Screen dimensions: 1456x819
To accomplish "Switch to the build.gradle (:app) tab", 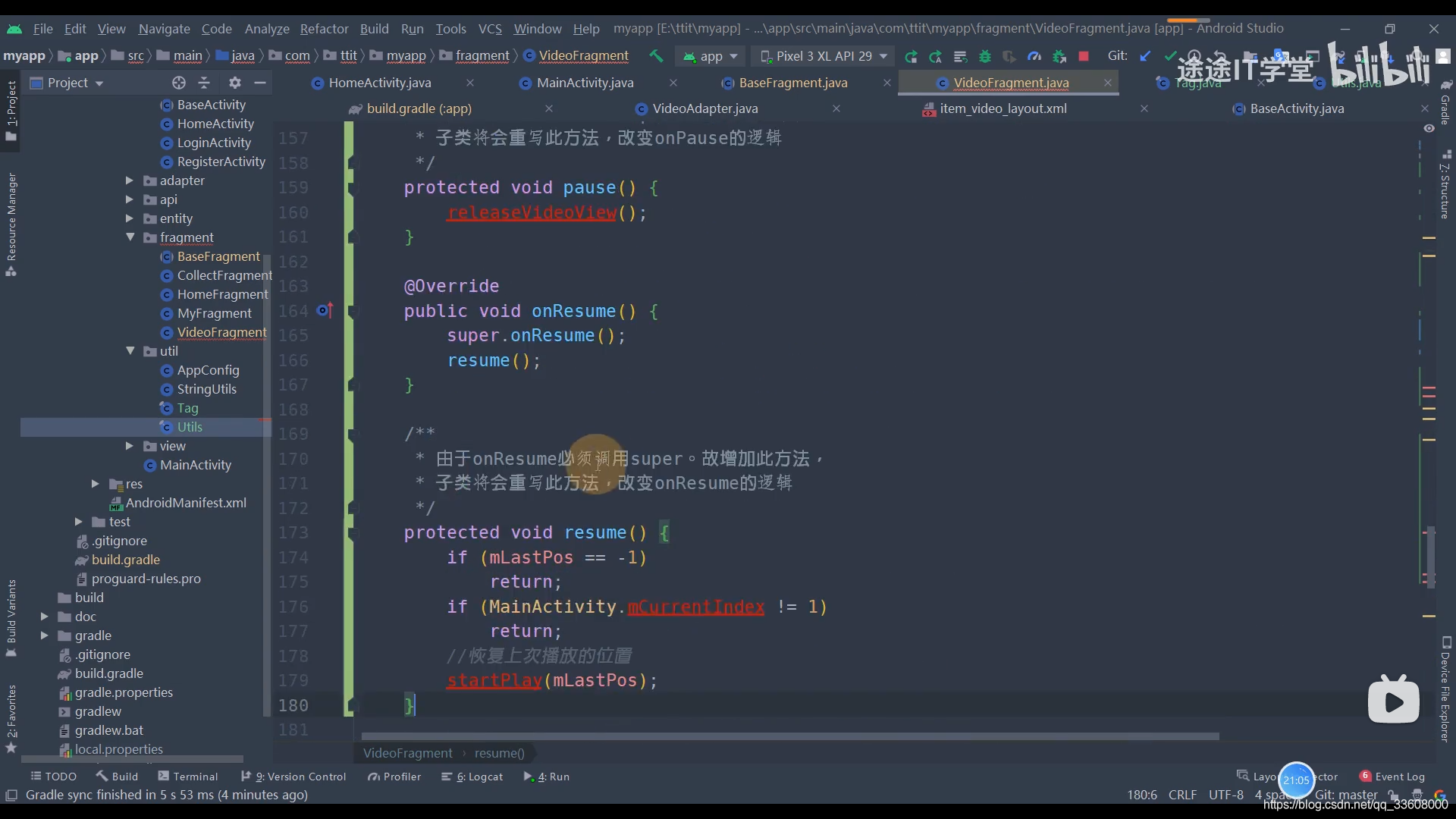I will 419,108.
